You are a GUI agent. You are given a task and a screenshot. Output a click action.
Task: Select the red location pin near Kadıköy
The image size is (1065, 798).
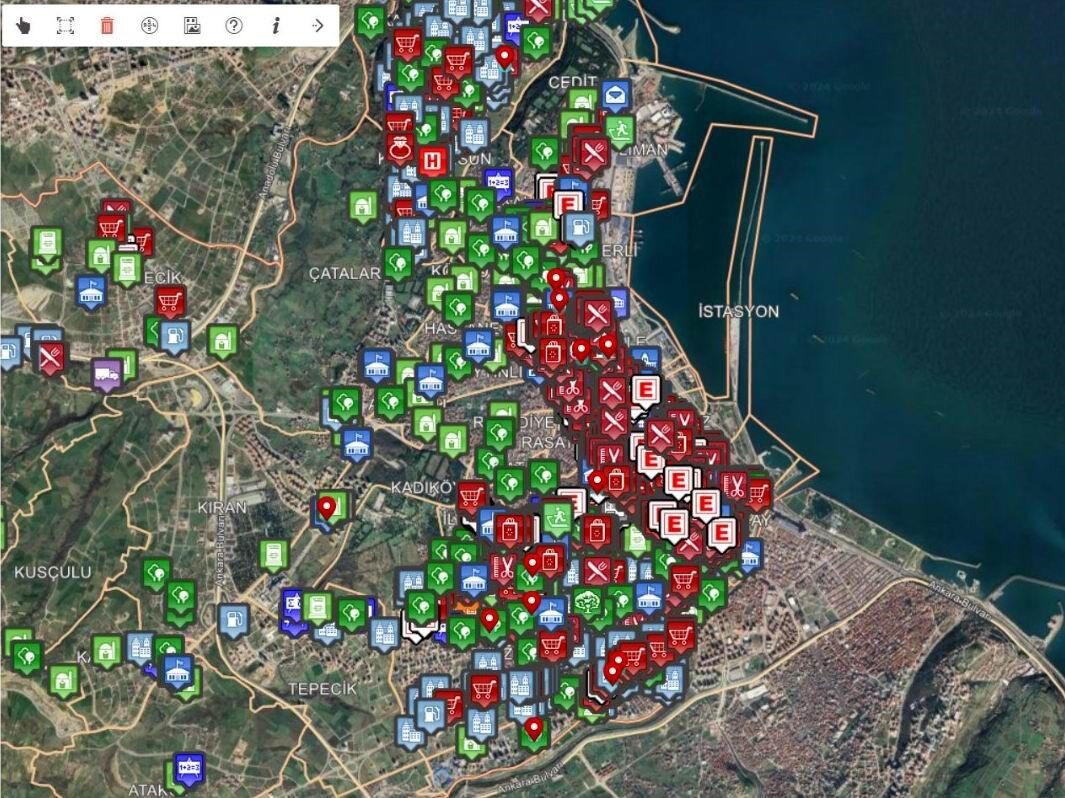tap(327, 508)
